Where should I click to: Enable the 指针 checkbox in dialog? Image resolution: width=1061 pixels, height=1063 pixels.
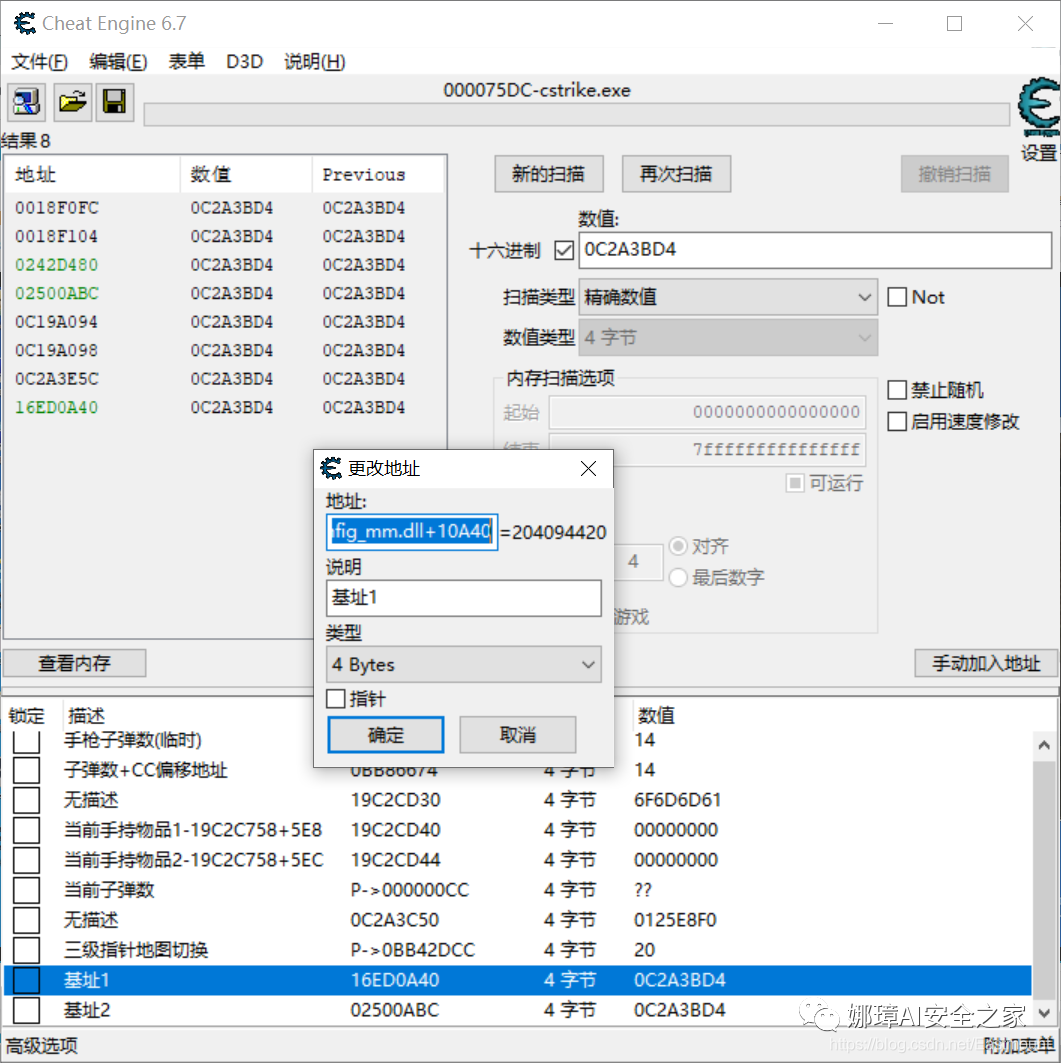click(x=336, y=698)
